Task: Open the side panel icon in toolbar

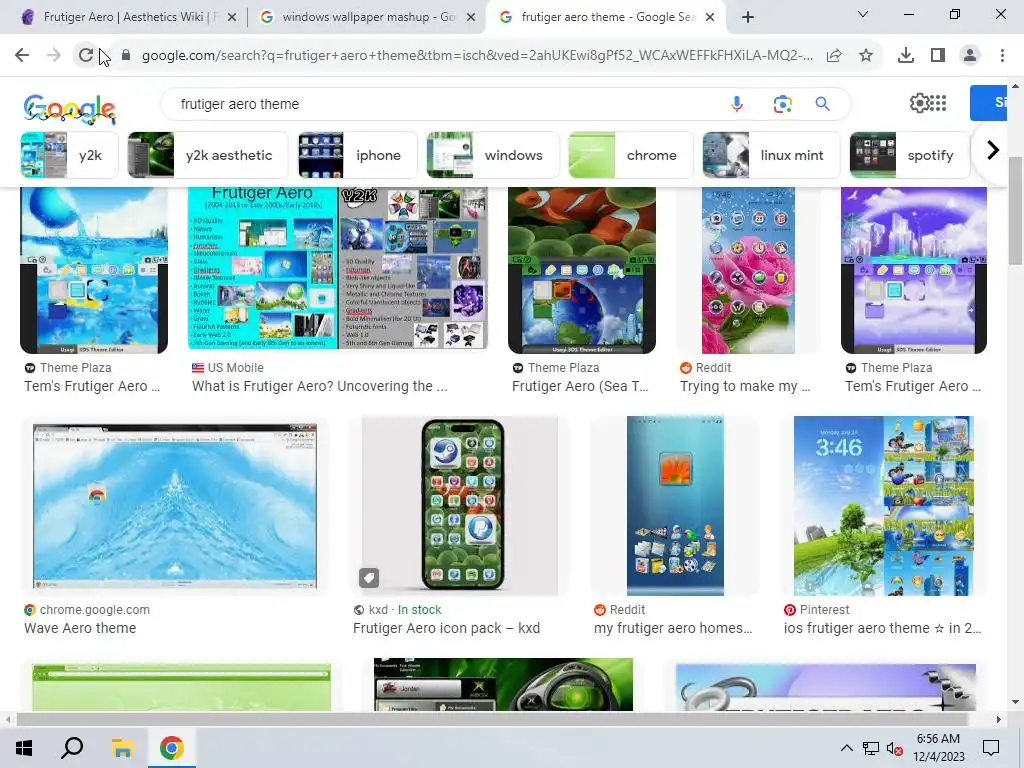Action: [x=938, y=56]
